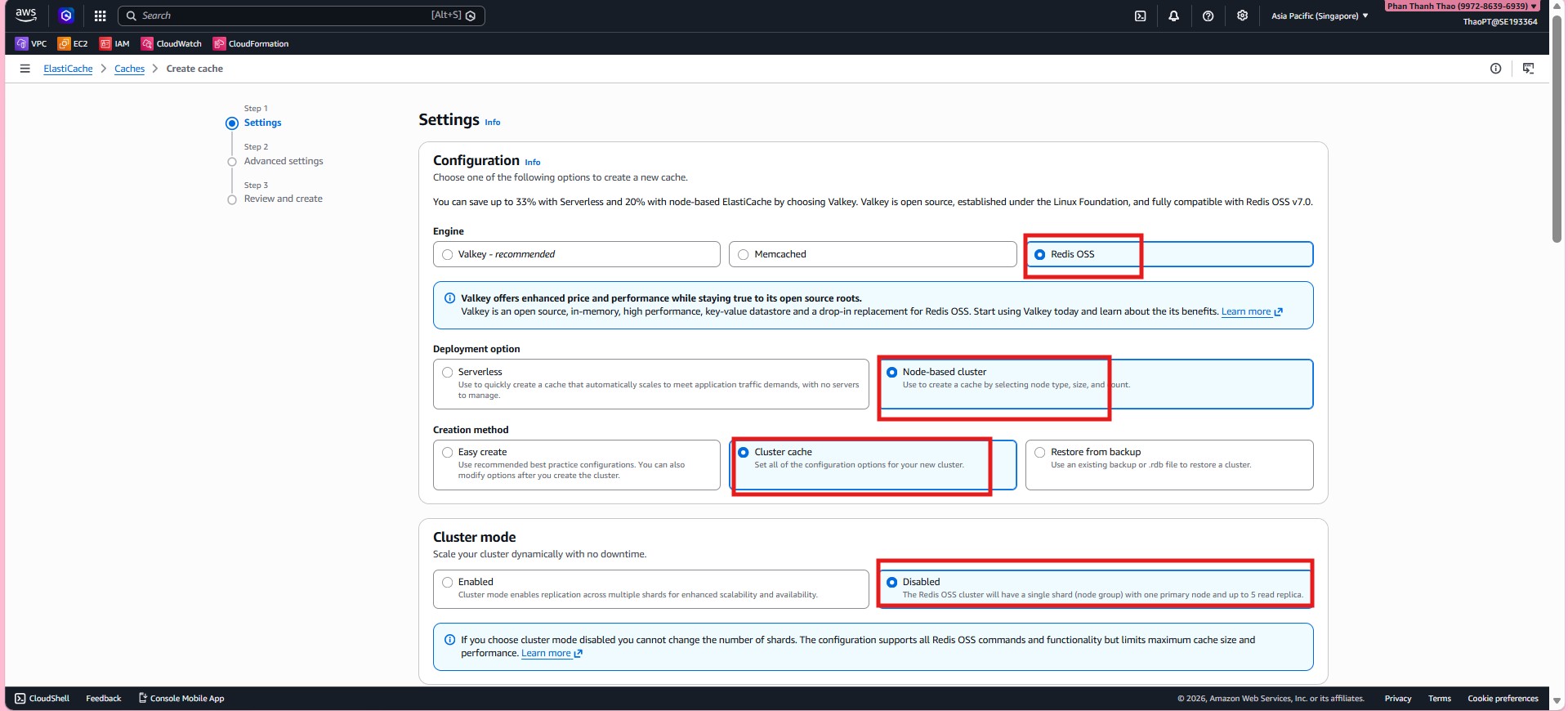Click the scrollbar down arrow

pyautogui.click(x=1557, y=701)
